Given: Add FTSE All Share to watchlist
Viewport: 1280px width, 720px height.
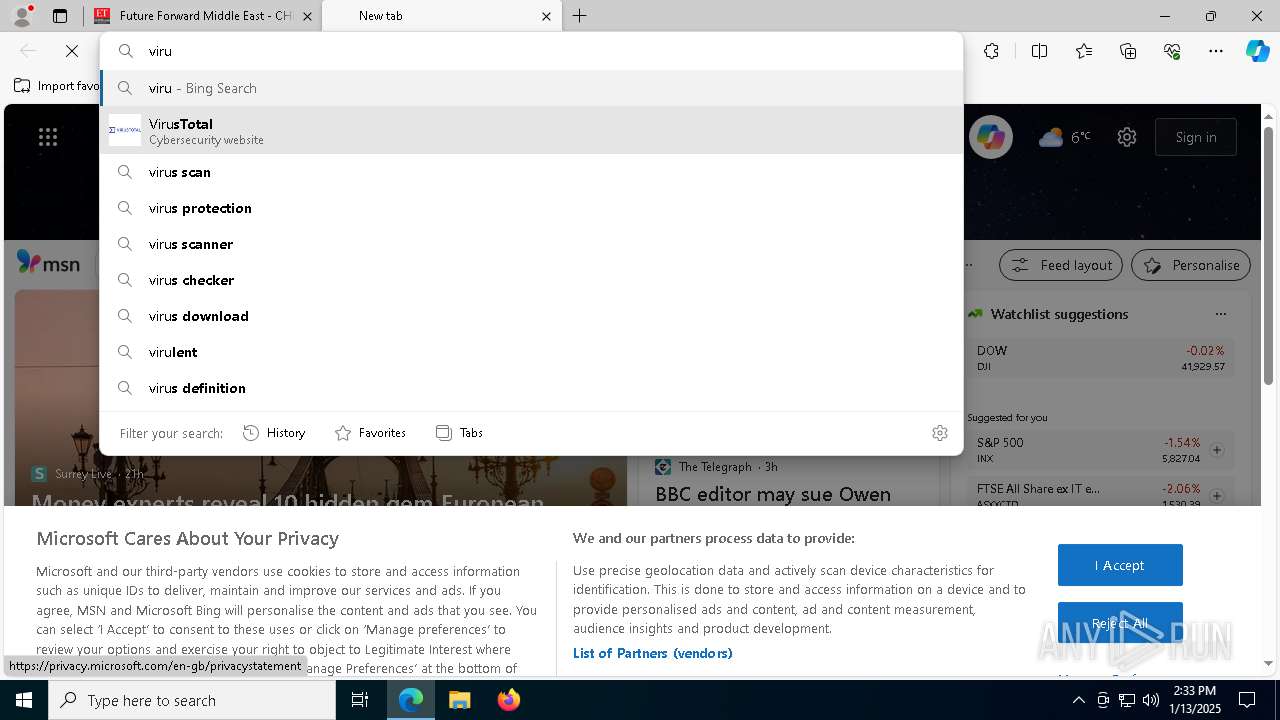Looking at the screenshot, I should 1217,496.
